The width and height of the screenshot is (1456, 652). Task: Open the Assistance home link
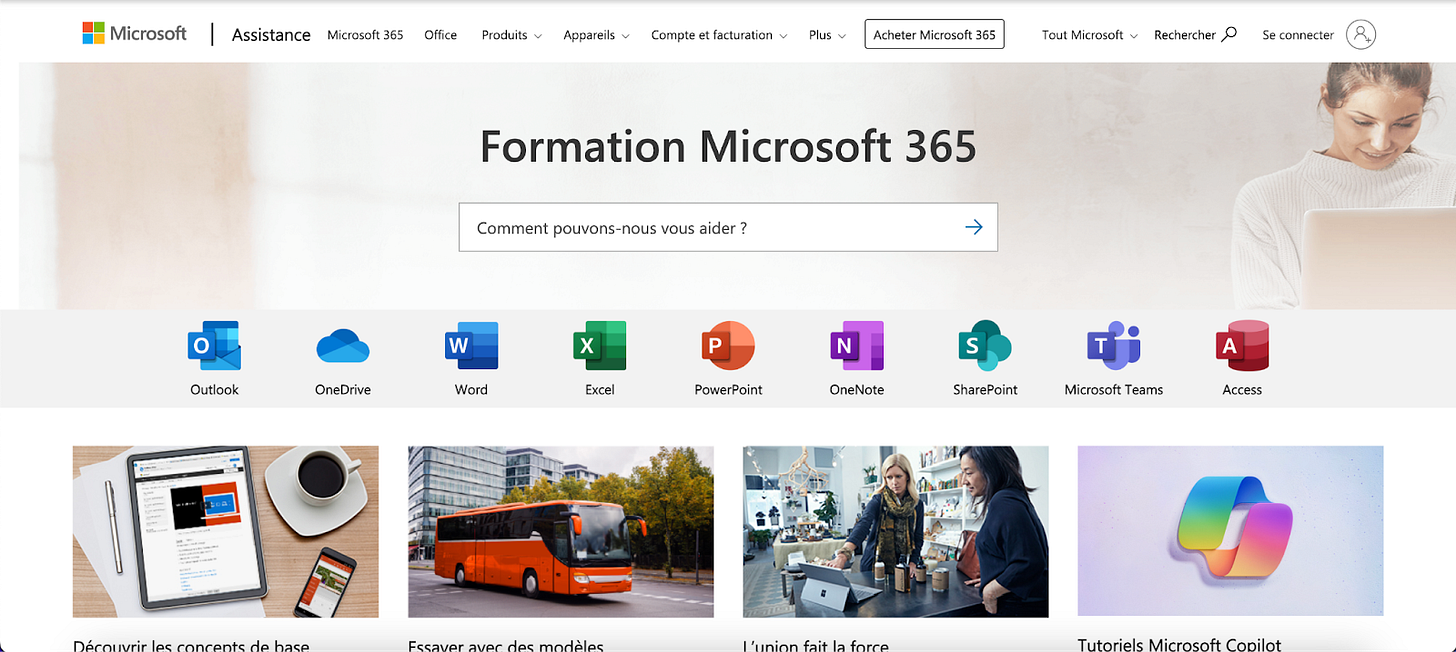[271, 35]
